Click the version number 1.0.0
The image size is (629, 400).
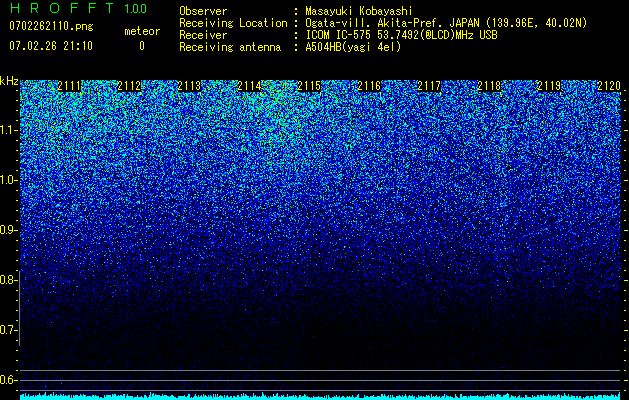click(136, 9)
